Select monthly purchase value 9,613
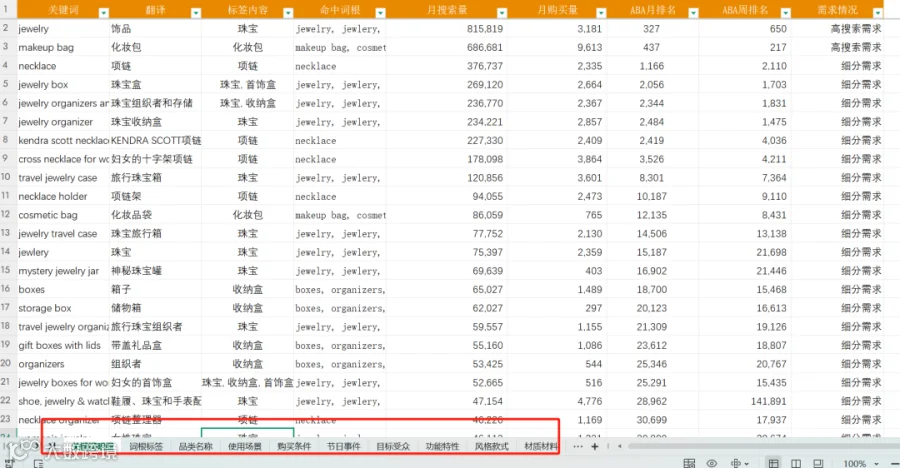Image resolution: width=900 pixels, height=468 pixels. [557, 47]
